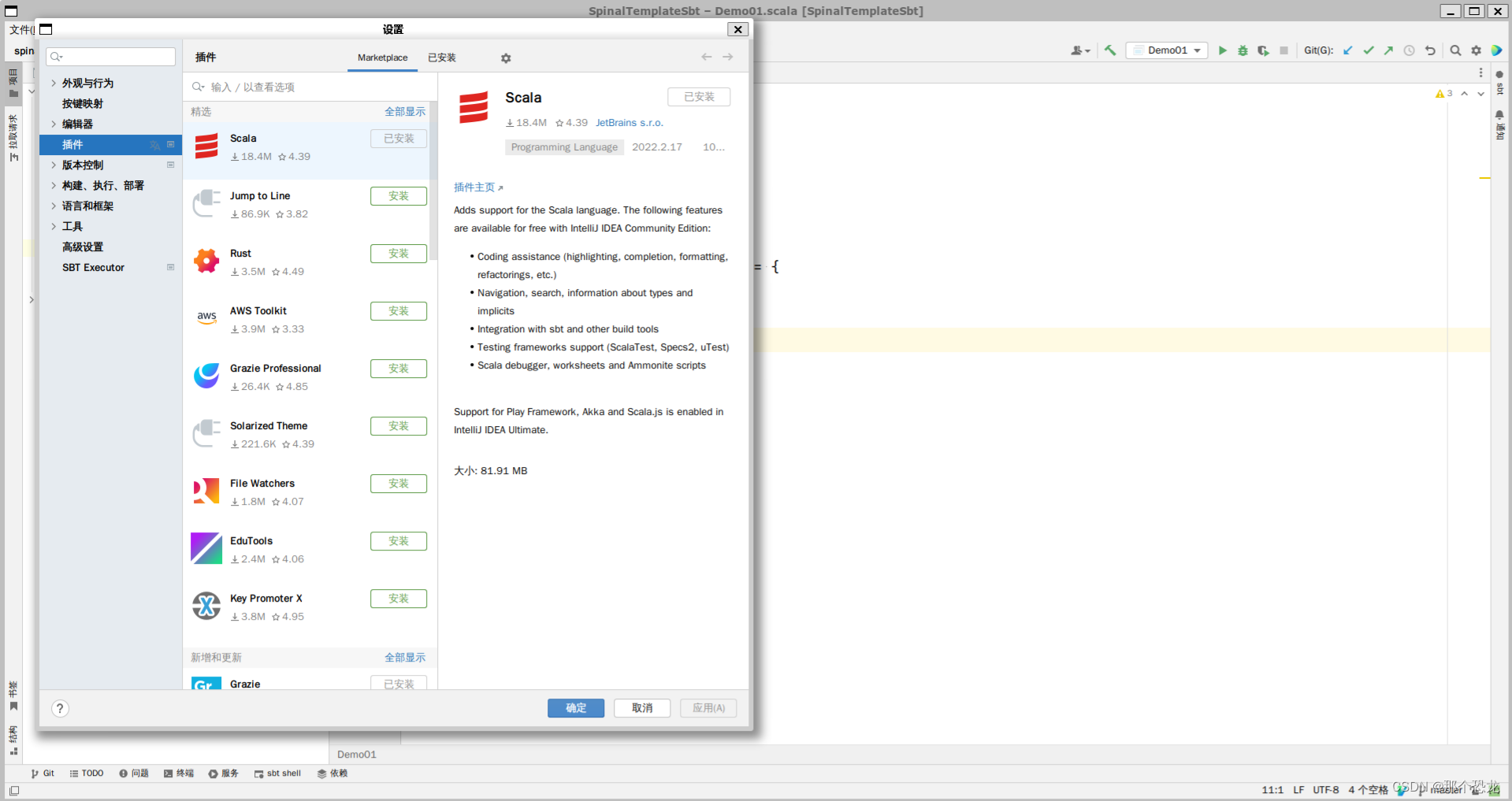Click the back arrow in plugins header

(707, 57)
